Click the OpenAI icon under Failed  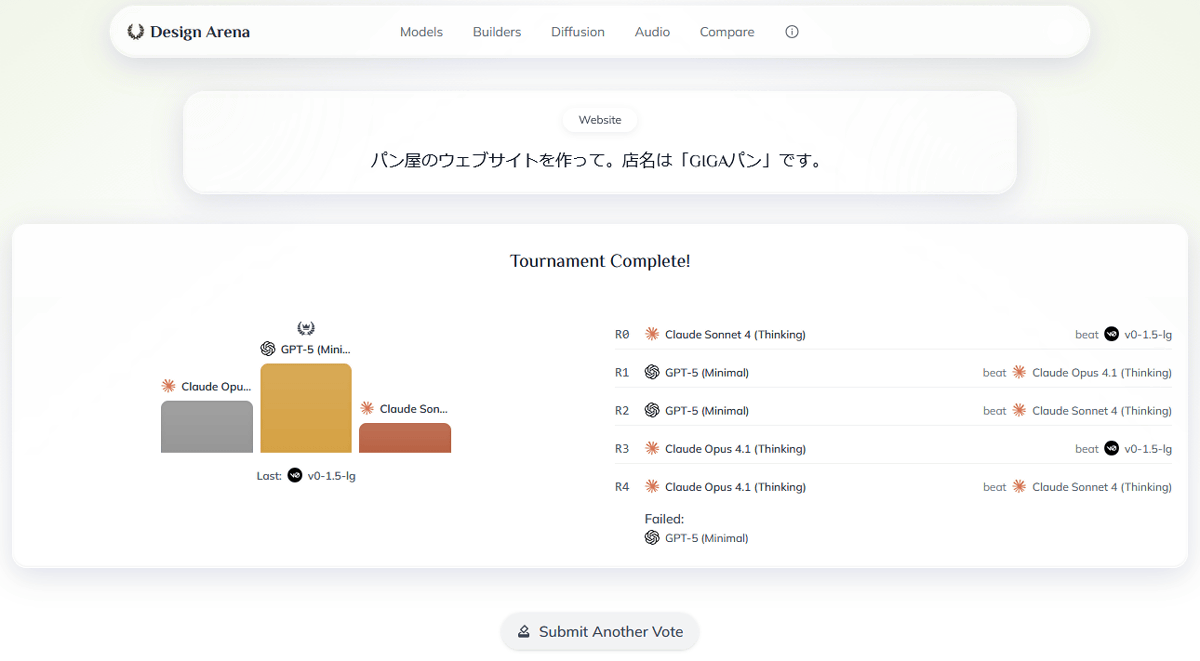click(652, 538)
